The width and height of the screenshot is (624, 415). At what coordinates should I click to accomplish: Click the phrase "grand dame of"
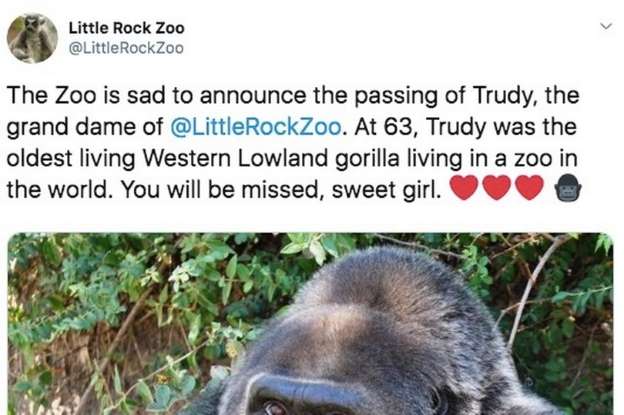85,128
